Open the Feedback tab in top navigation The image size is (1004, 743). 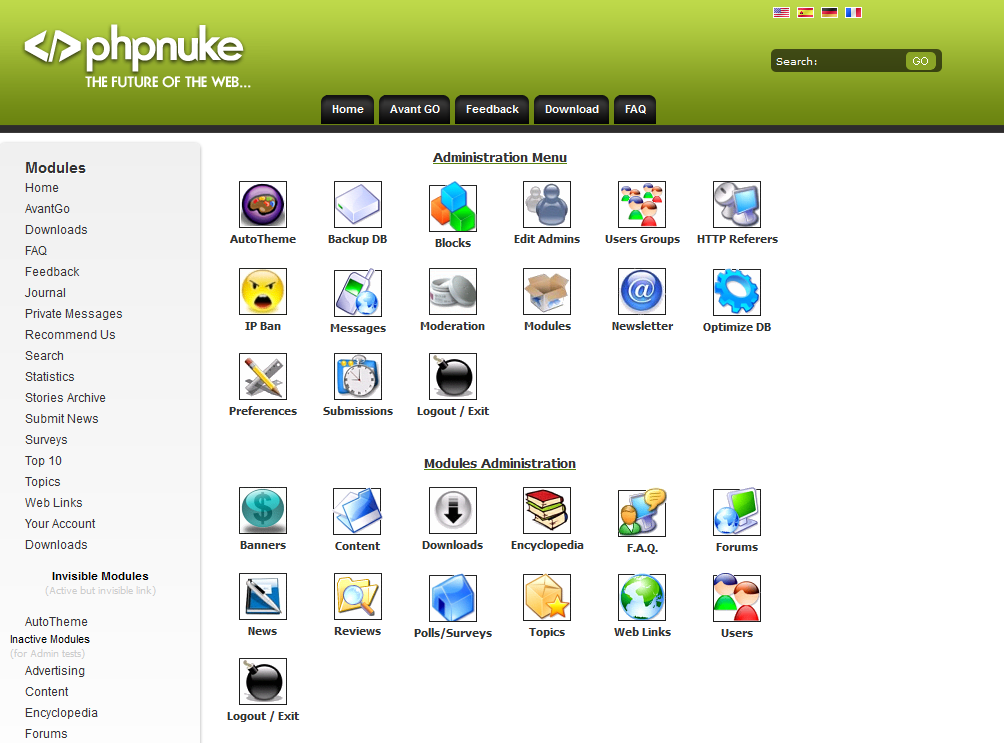[x=492, y=110]
